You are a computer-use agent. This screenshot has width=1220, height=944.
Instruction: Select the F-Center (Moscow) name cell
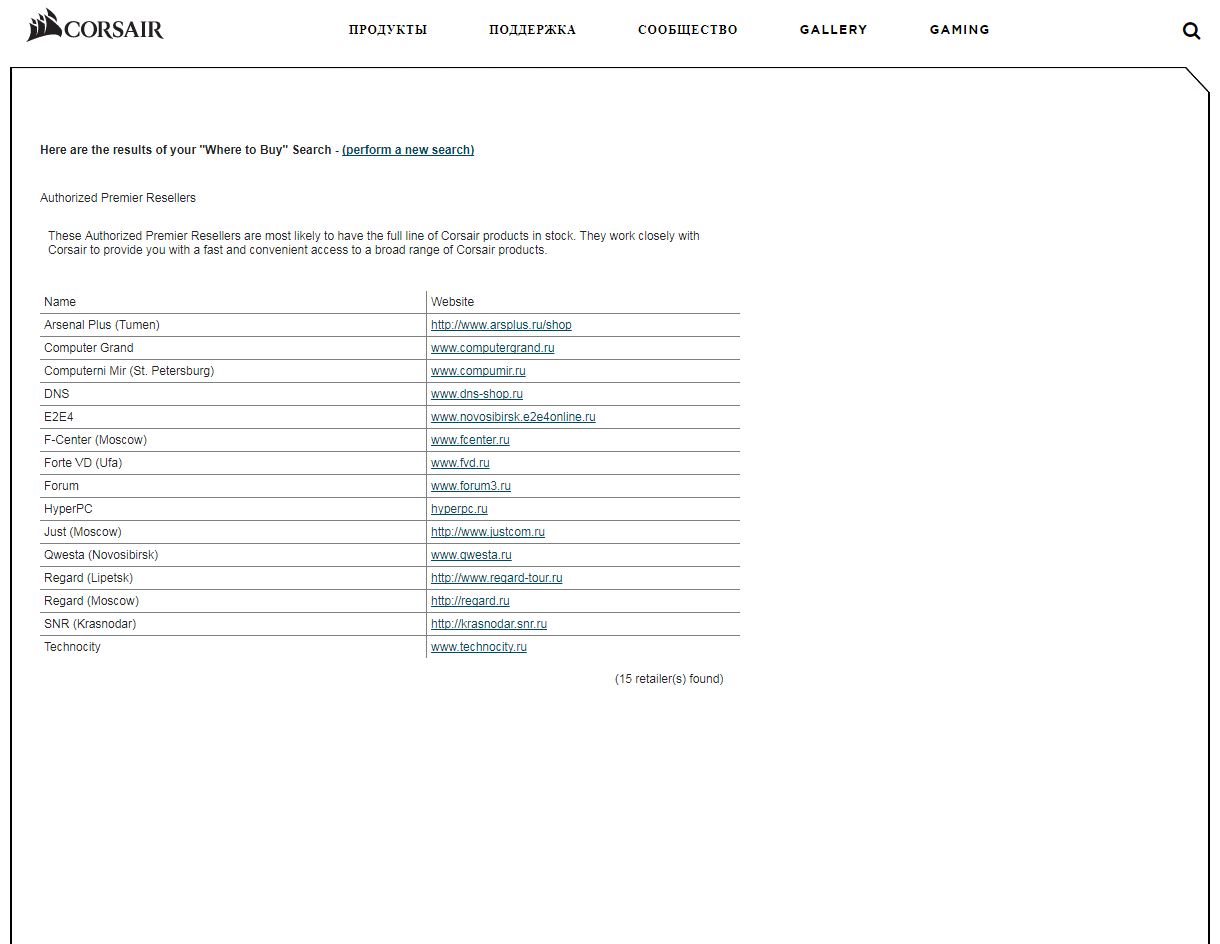pos(233,440)
